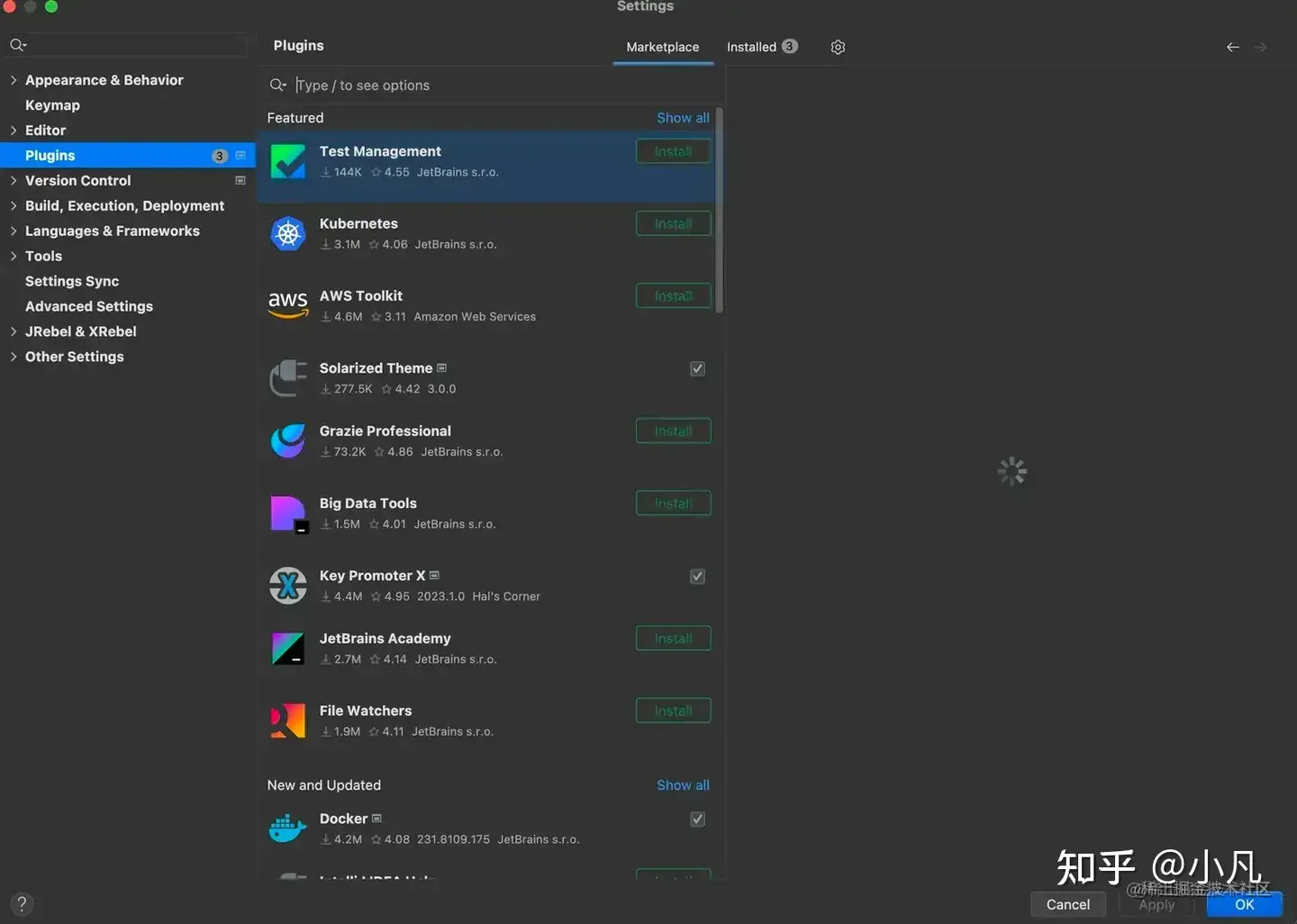The image size is (1297, 924).
Task: Select the Big Data Tools icon
Action: [x=289, y=514]
